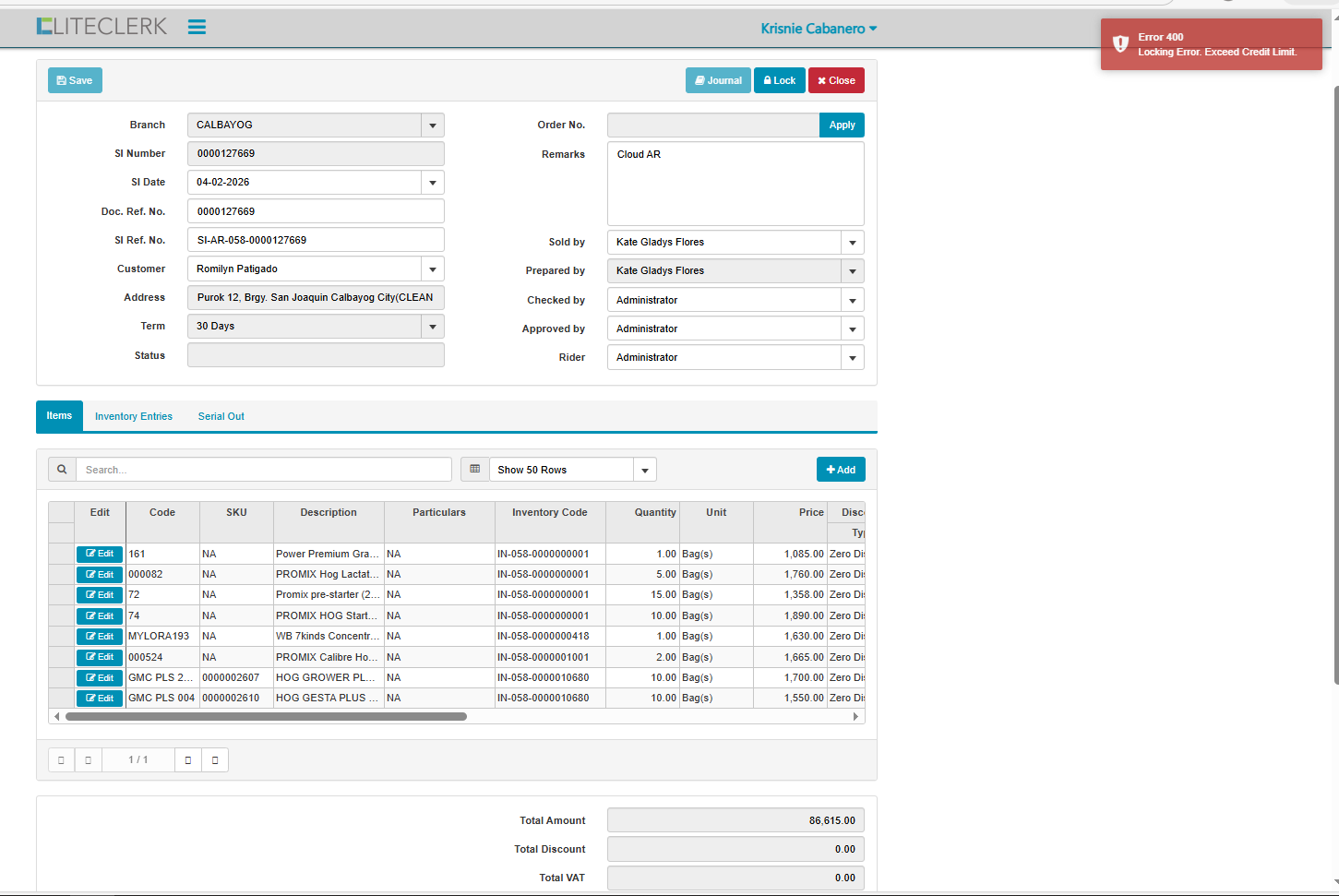Go to first page of items
The height and width of the screenshot is (896, 1339).
61,760
